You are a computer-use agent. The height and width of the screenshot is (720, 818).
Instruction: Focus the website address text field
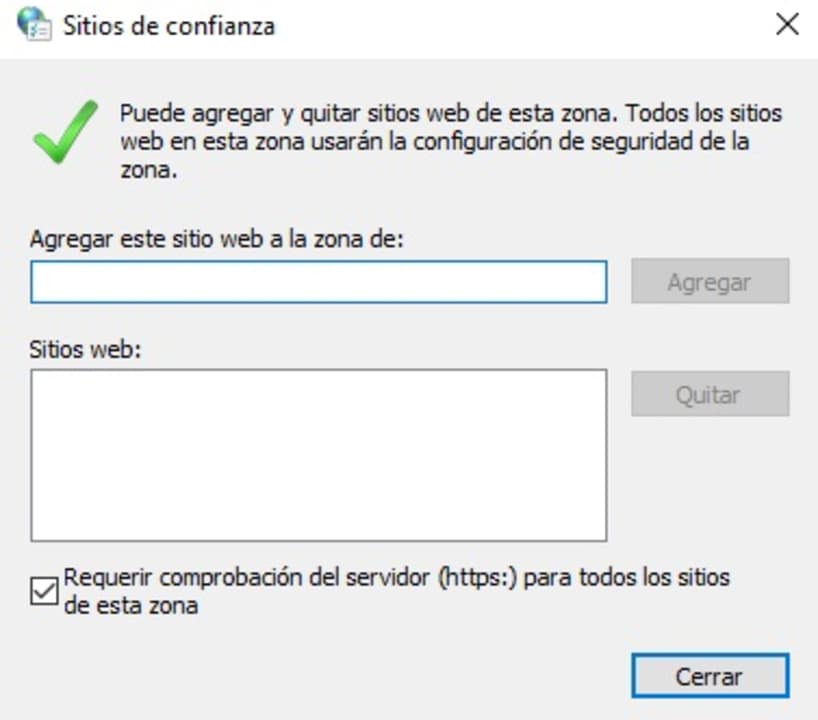[318, 282]
